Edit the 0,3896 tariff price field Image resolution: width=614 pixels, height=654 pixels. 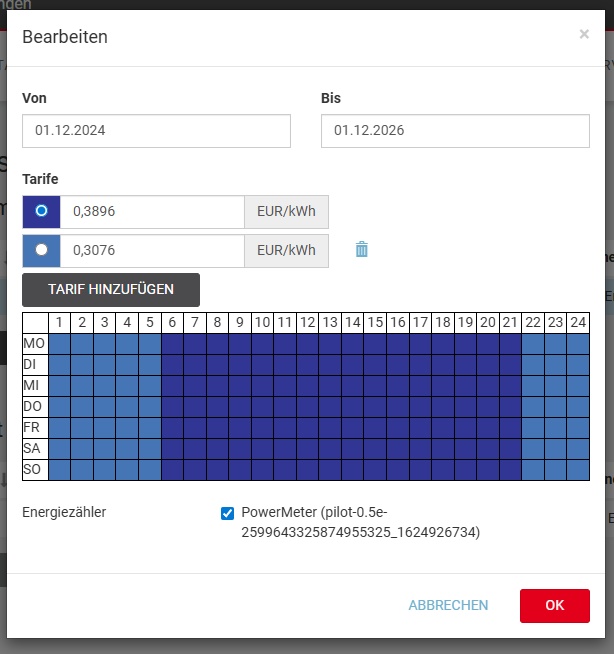click(152, 212)
